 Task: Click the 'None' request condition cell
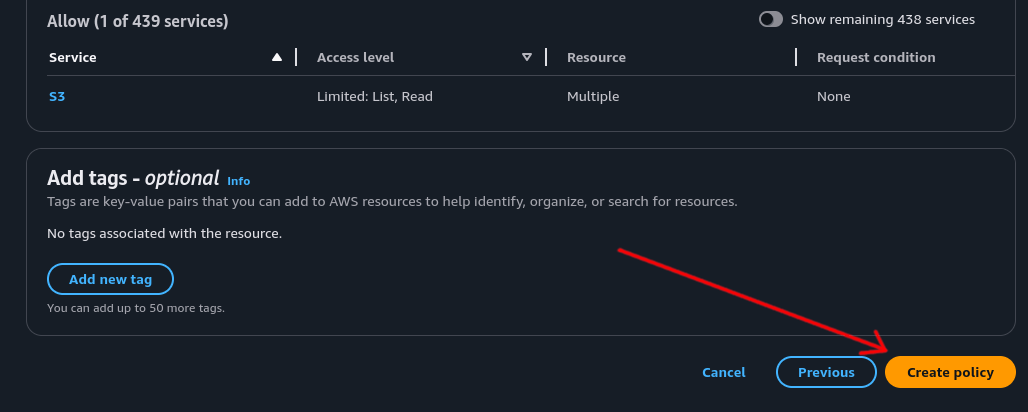[833, 97]
